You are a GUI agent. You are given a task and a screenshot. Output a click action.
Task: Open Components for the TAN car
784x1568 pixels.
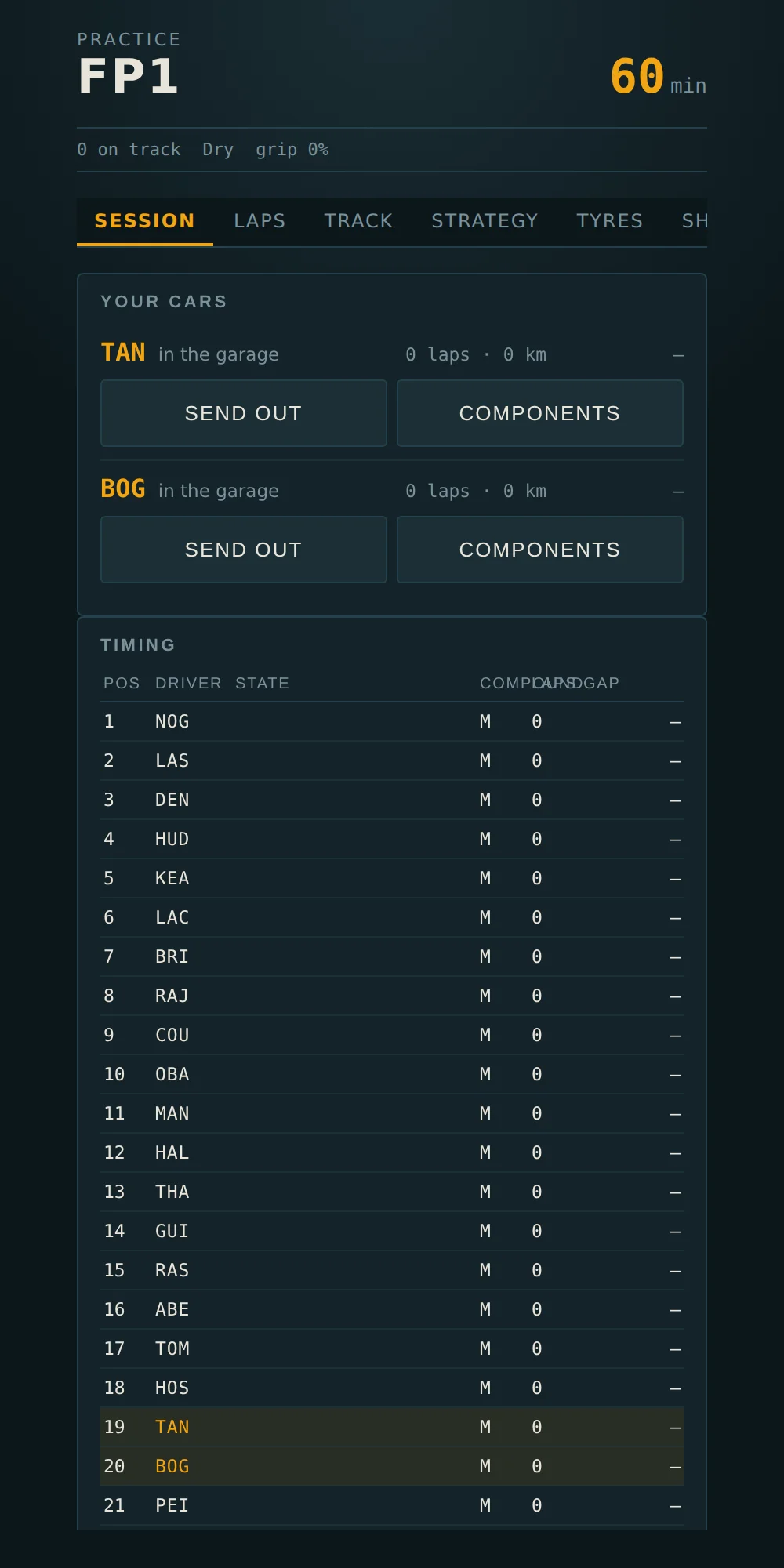coord(540,413)
